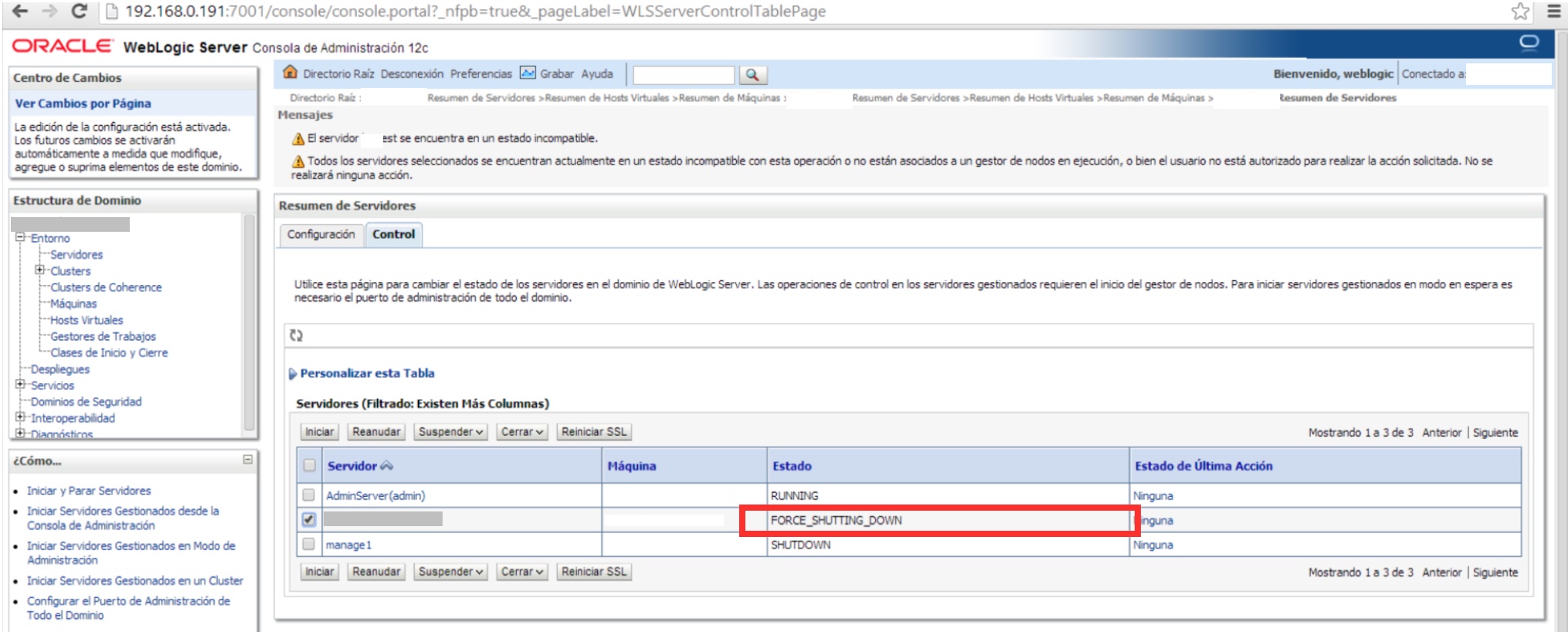Collapse the ¿Cómo... panel

(248, 460)
